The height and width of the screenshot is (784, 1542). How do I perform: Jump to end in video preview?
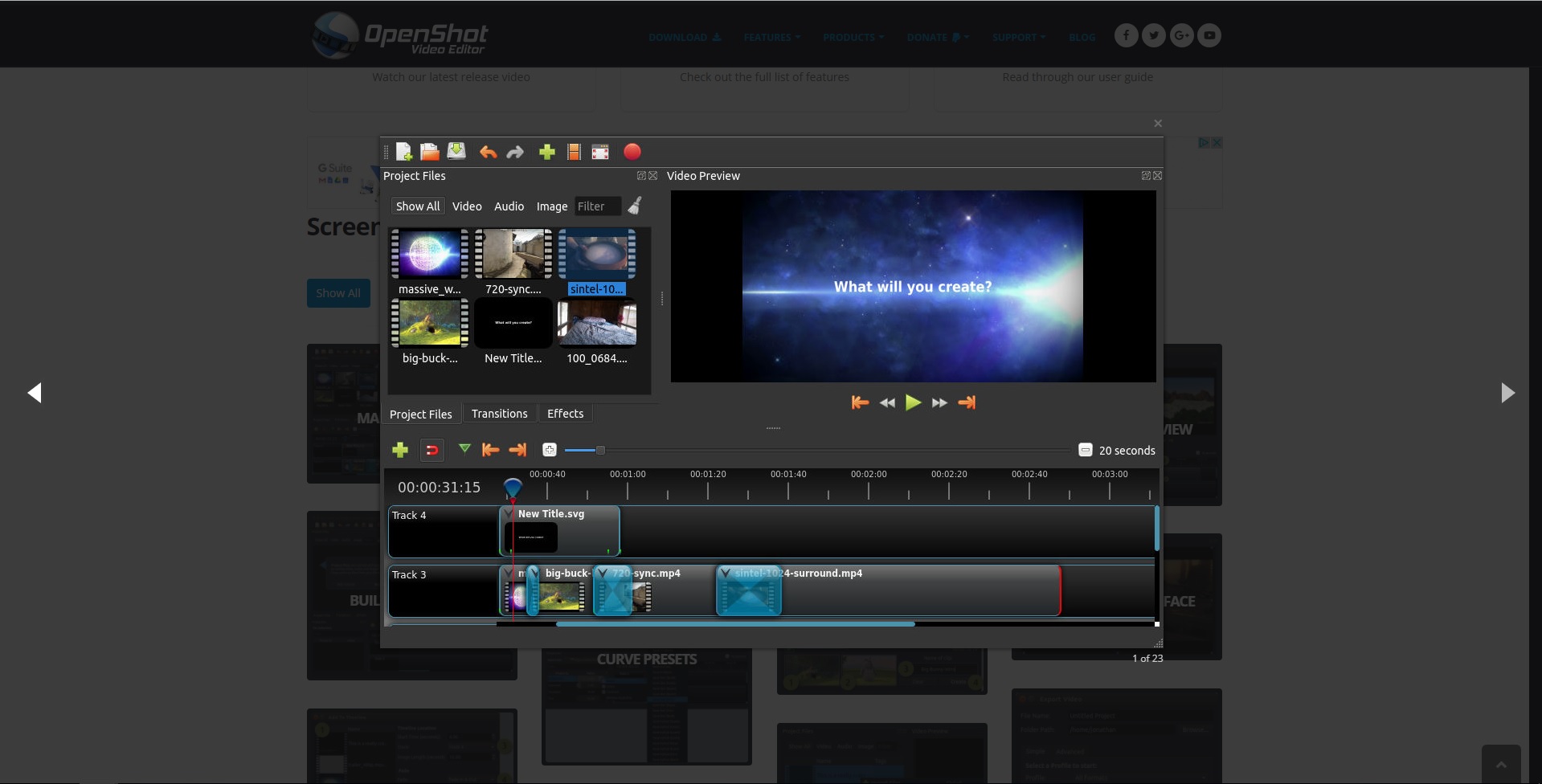pyautogui.click(x=967, y=402)
